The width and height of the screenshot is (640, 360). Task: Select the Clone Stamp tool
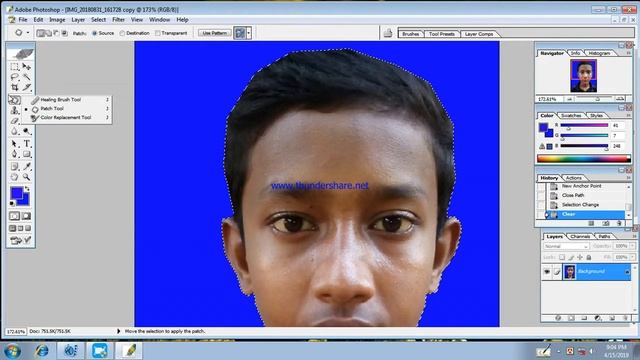15,110
